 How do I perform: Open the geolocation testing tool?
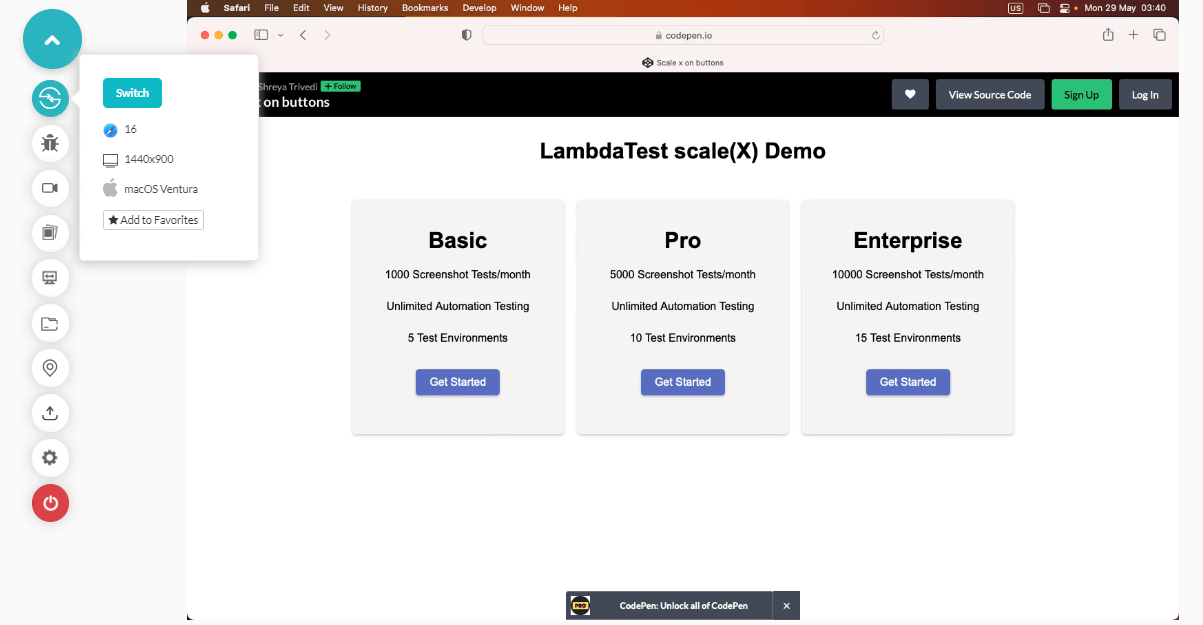coord(50,368)
